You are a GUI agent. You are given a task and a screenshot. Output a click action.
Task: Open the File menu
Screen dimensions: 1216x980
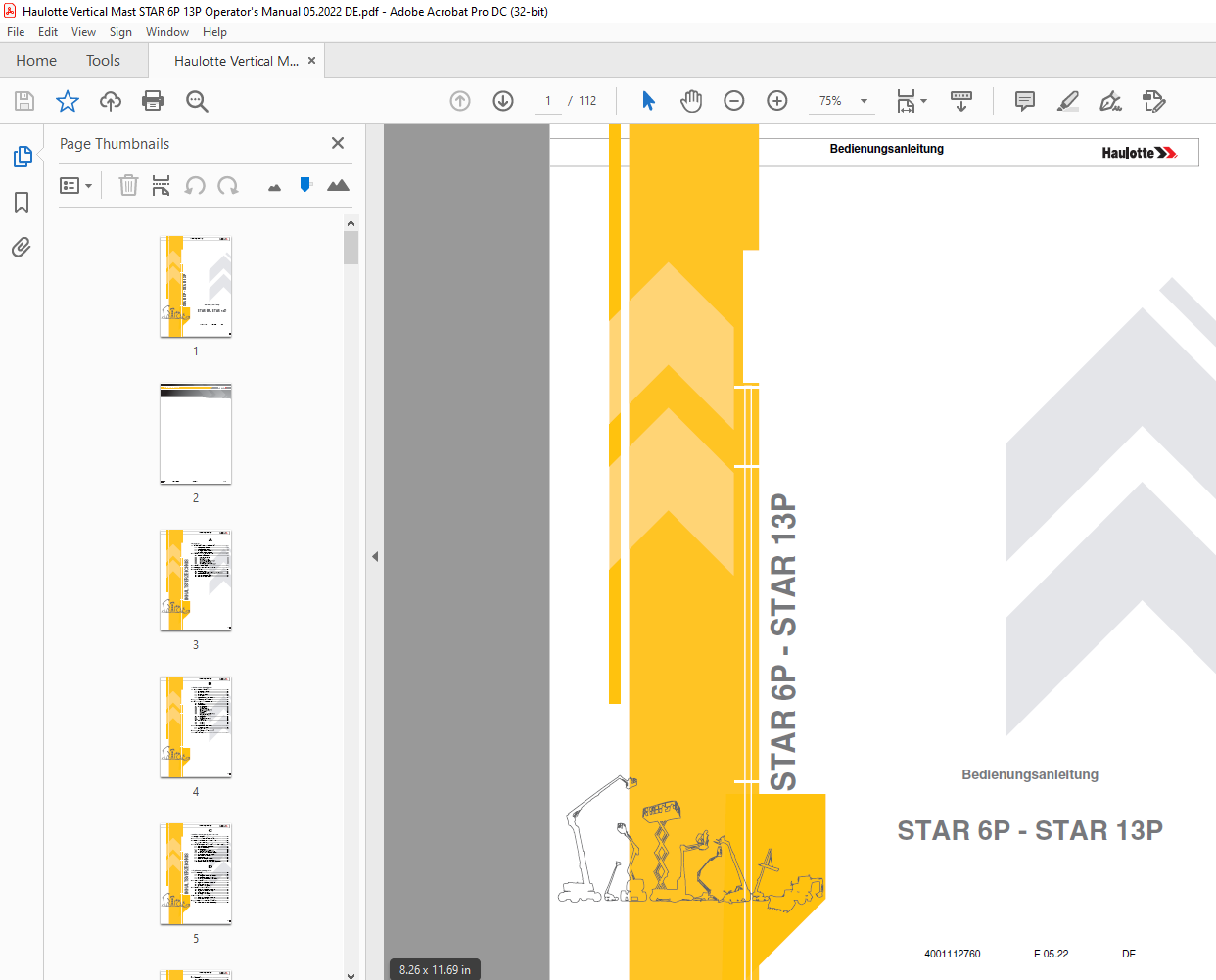16,32
